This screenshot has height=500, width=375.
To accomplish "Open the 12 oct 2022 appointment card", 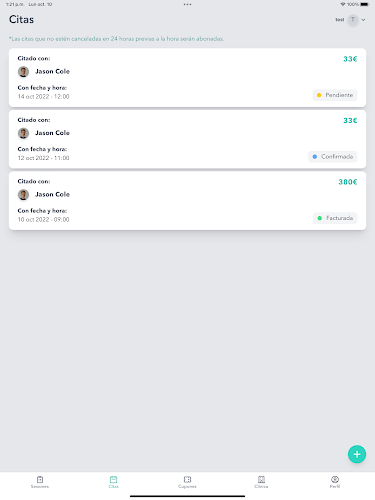I will point(187,139).
